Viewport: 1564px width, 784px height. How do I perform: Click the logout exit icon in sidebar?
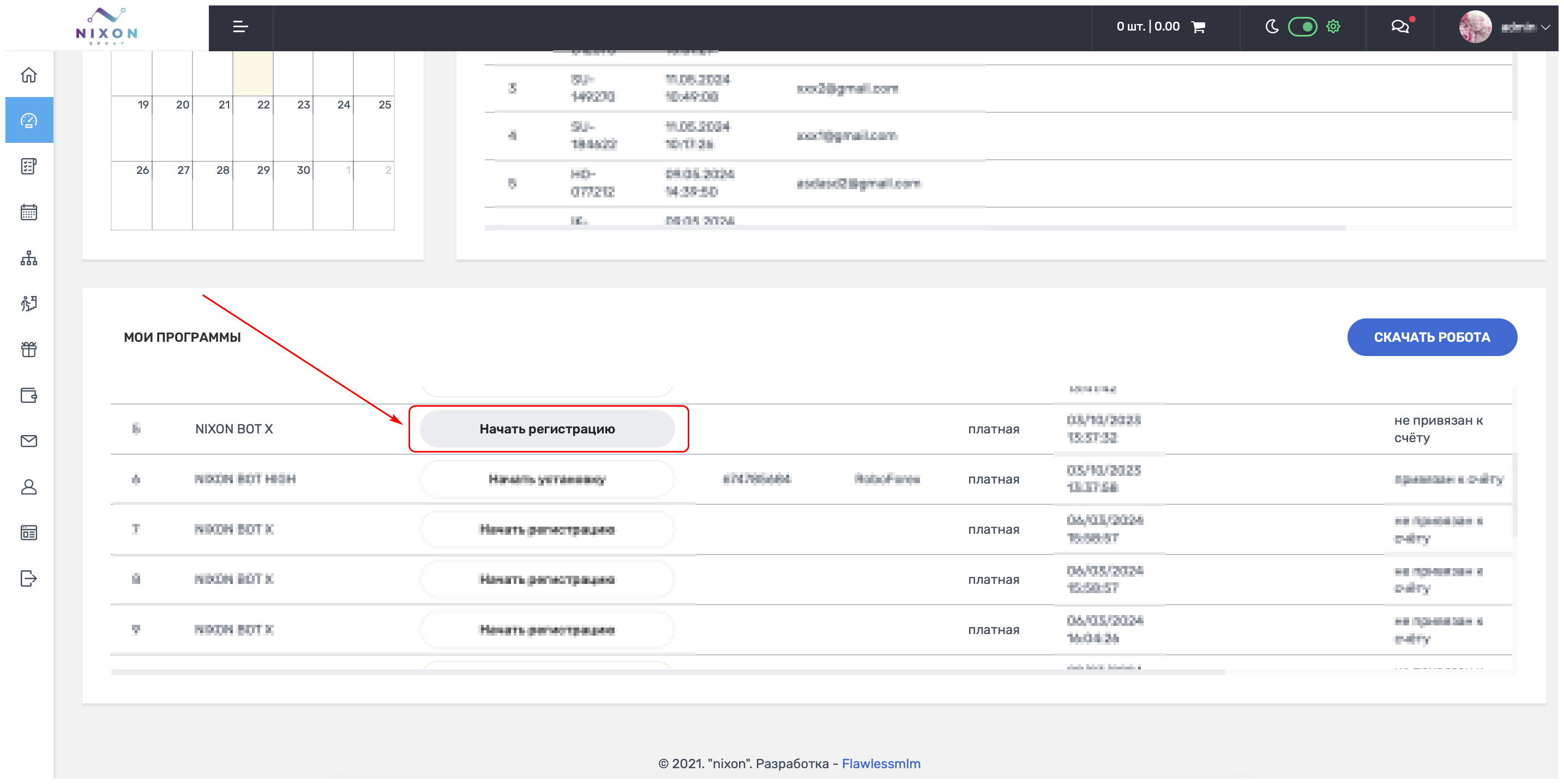(x=28, y=578)
